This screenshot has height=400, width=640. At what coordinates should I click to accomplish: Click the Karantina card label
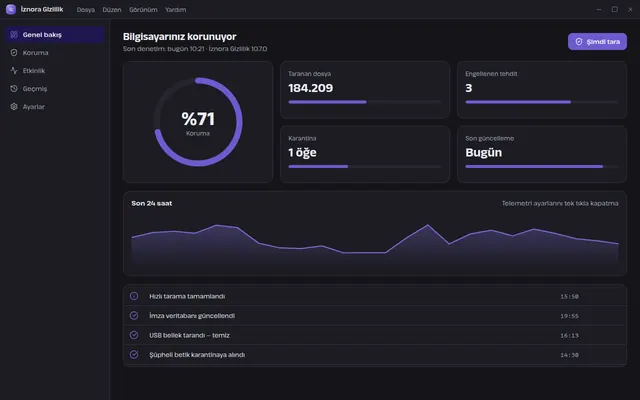click(x=302, y=138)
